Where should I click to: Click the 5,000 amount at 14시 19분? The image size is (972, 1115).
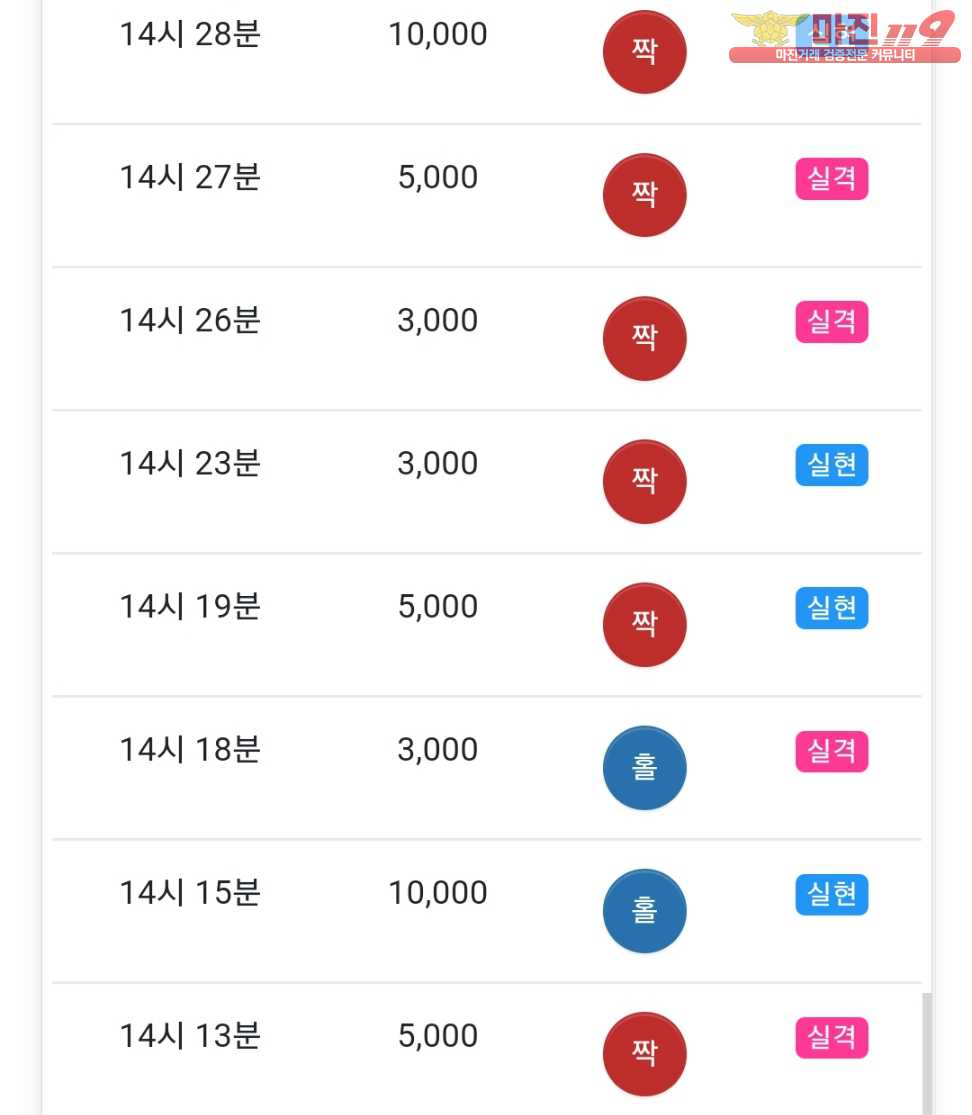point(438,607)
